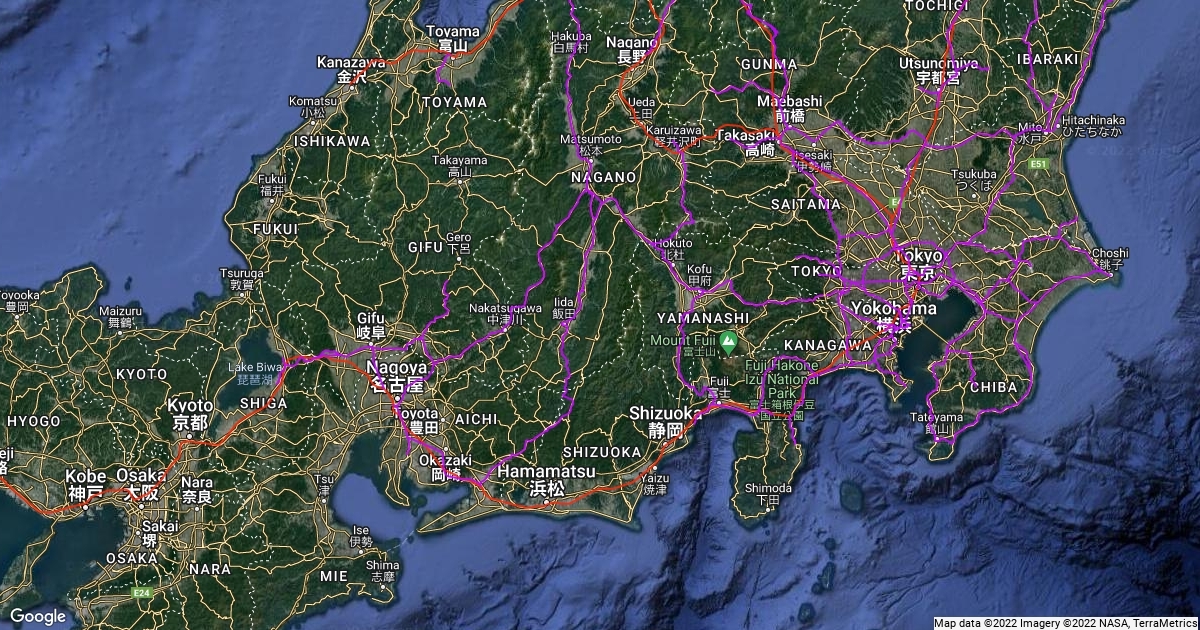Screen dimensions: 1200x630
Task: Select the Tokyo city label
Action: (919, 256)
